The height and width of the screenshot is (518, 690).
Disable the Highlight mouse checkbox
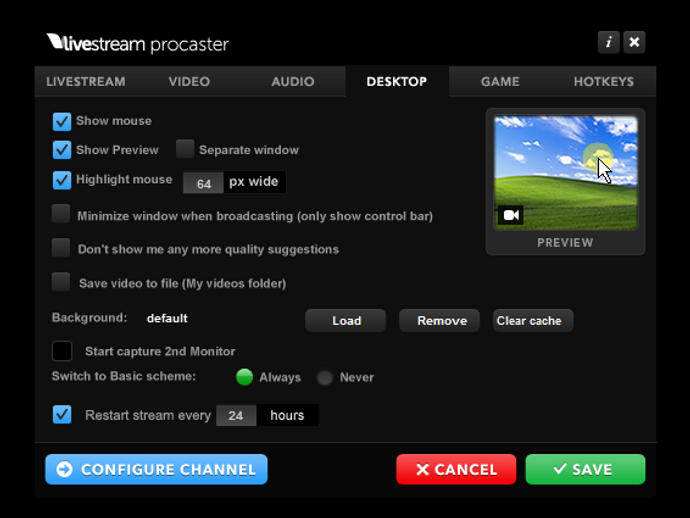[62, 180]
